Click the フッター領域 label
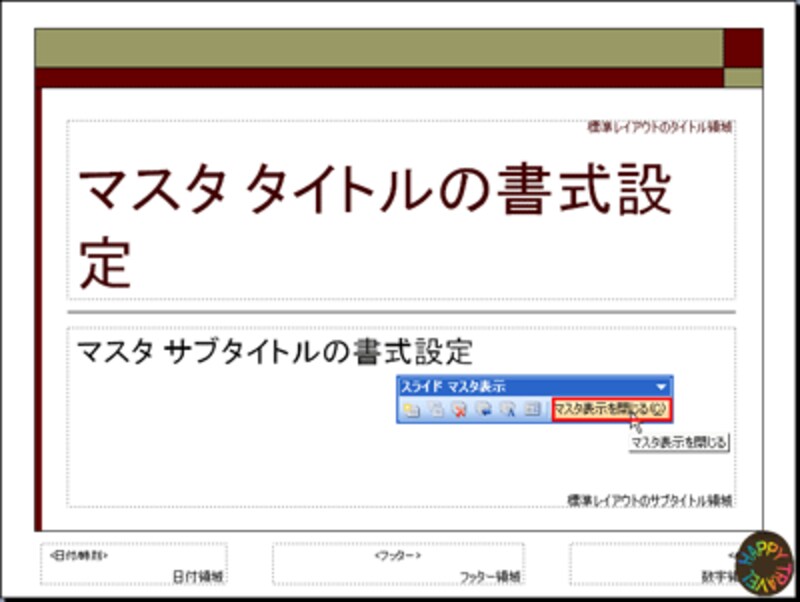The width and height of the screenshot is (800, 602). (x=490, y=577)
